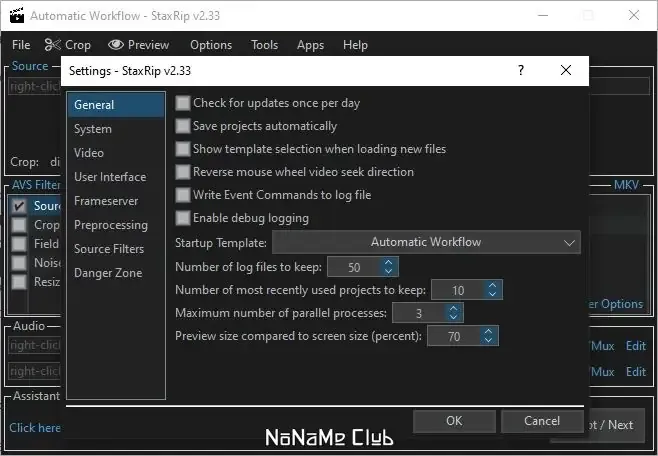Click the Source header link in main window
This screenshot has height=456, width=658.
30,66
